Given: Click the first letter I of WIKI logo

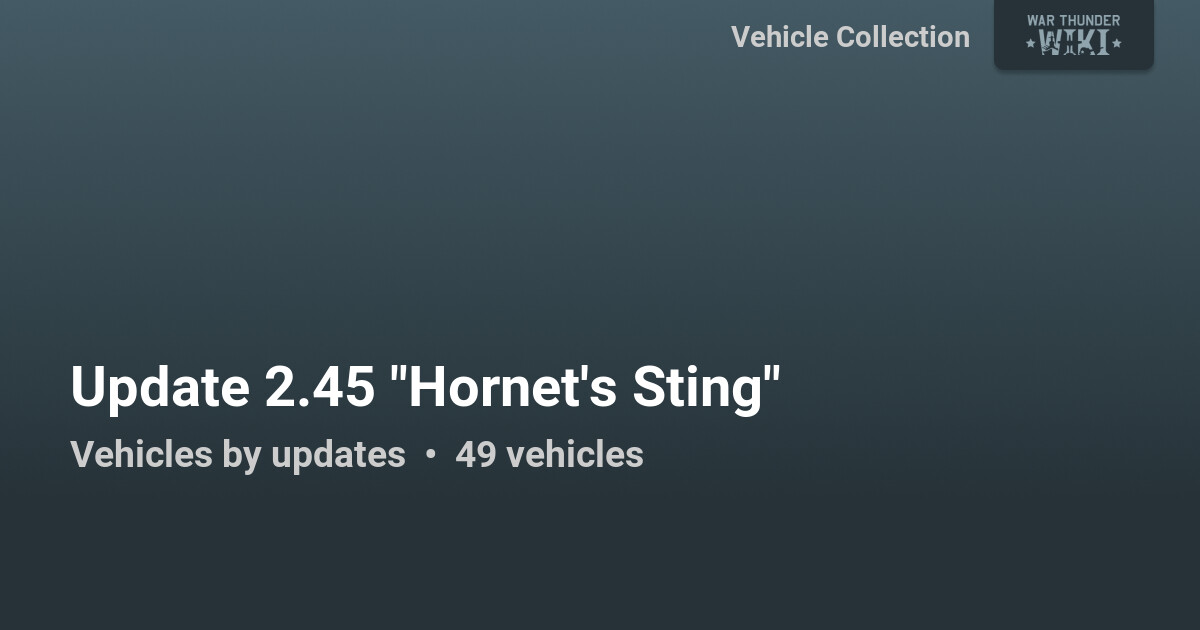Looking at the screenshot, I should coord(1070,41).
